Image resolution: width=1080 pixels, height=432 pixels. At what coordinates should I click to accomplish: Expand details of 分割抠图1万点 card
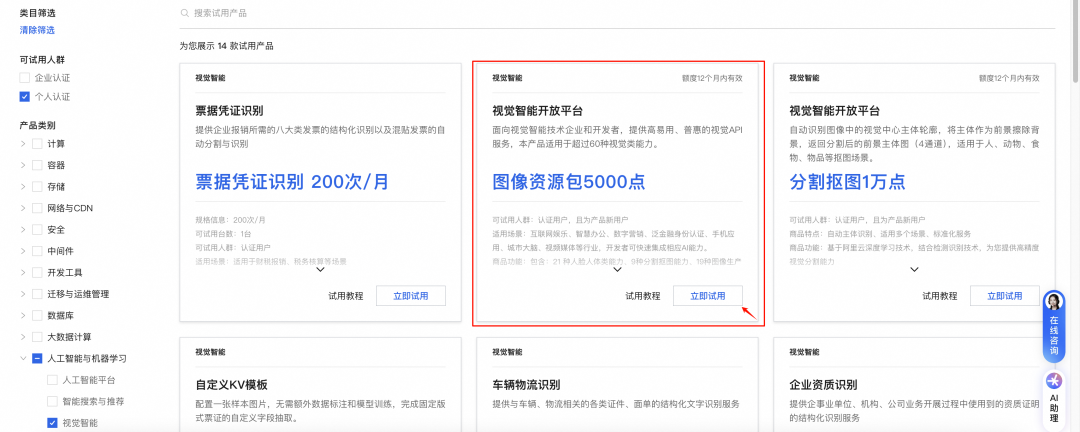(915, 270)
